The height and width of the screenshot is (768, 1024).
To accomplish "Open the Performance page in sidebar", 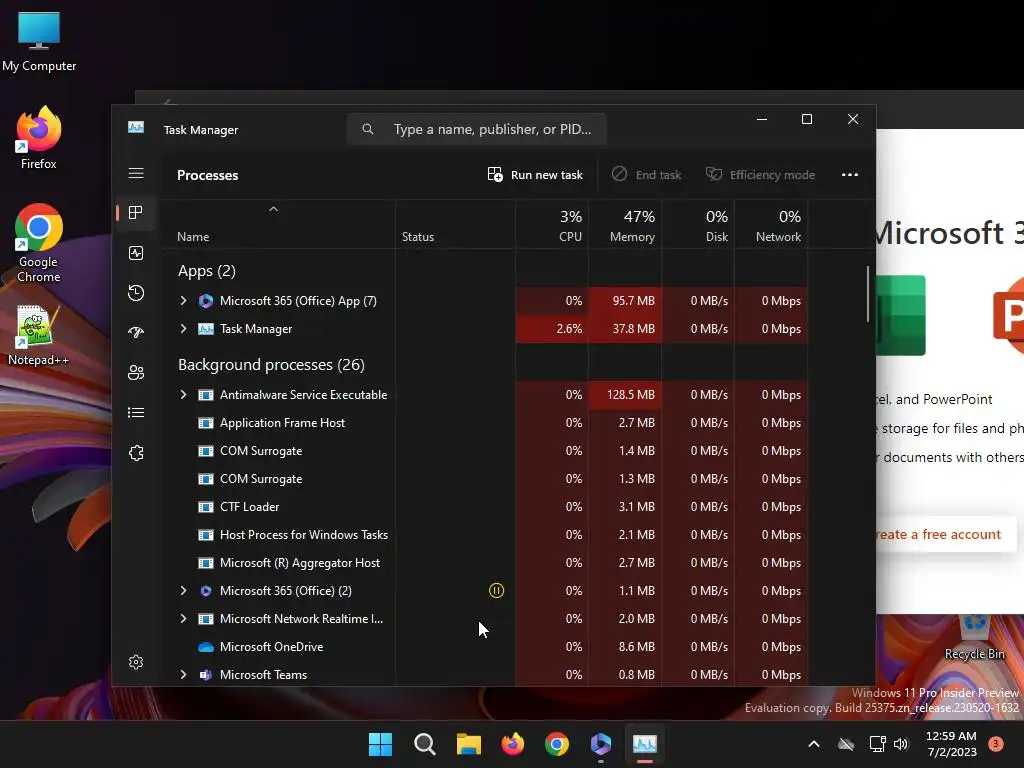I will click(x=136, y=253).
